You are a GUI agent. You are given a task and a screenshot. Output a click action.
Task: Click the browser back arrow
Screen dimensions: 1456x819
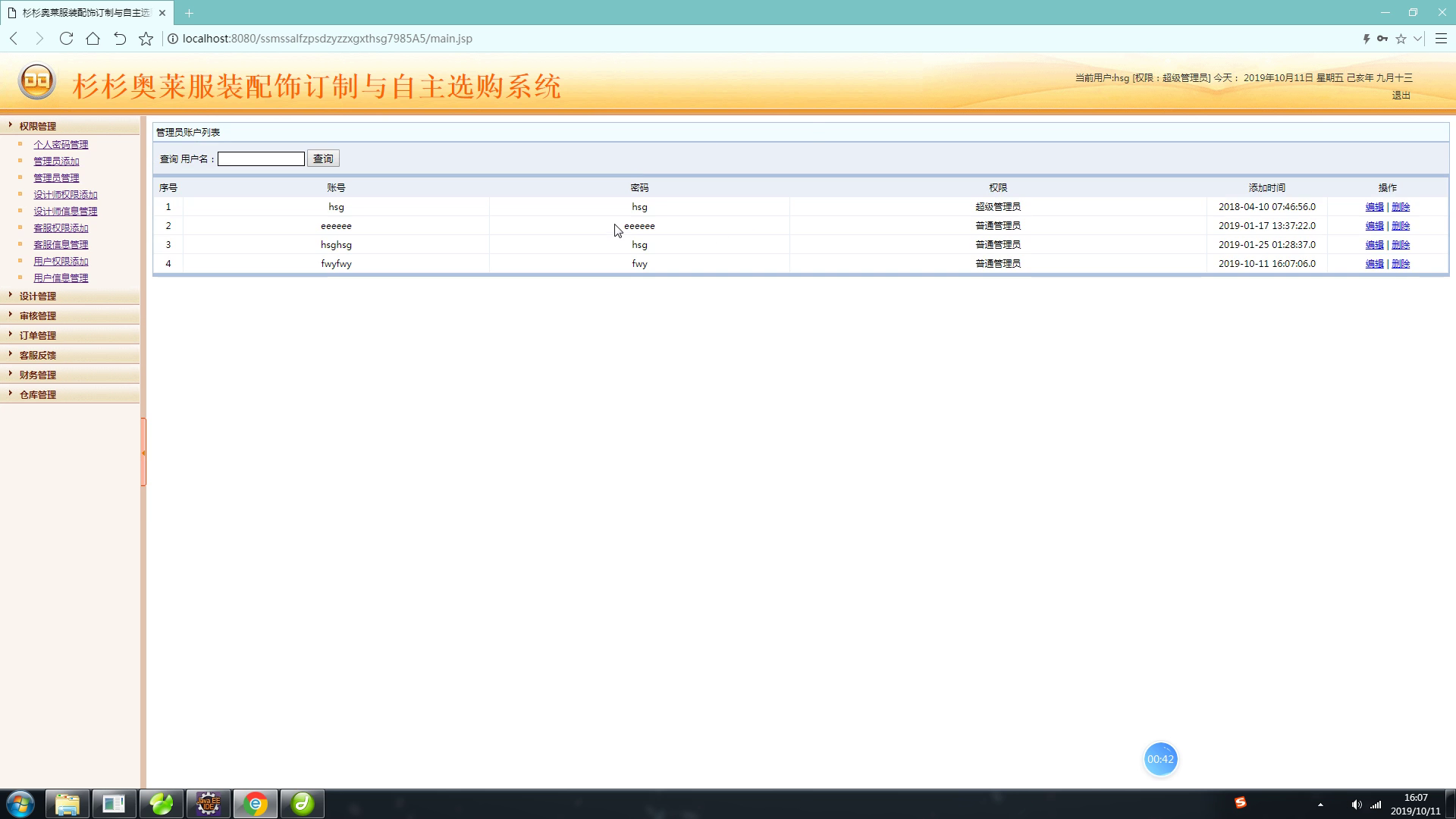pyautogui.click(x=14, y=39)
